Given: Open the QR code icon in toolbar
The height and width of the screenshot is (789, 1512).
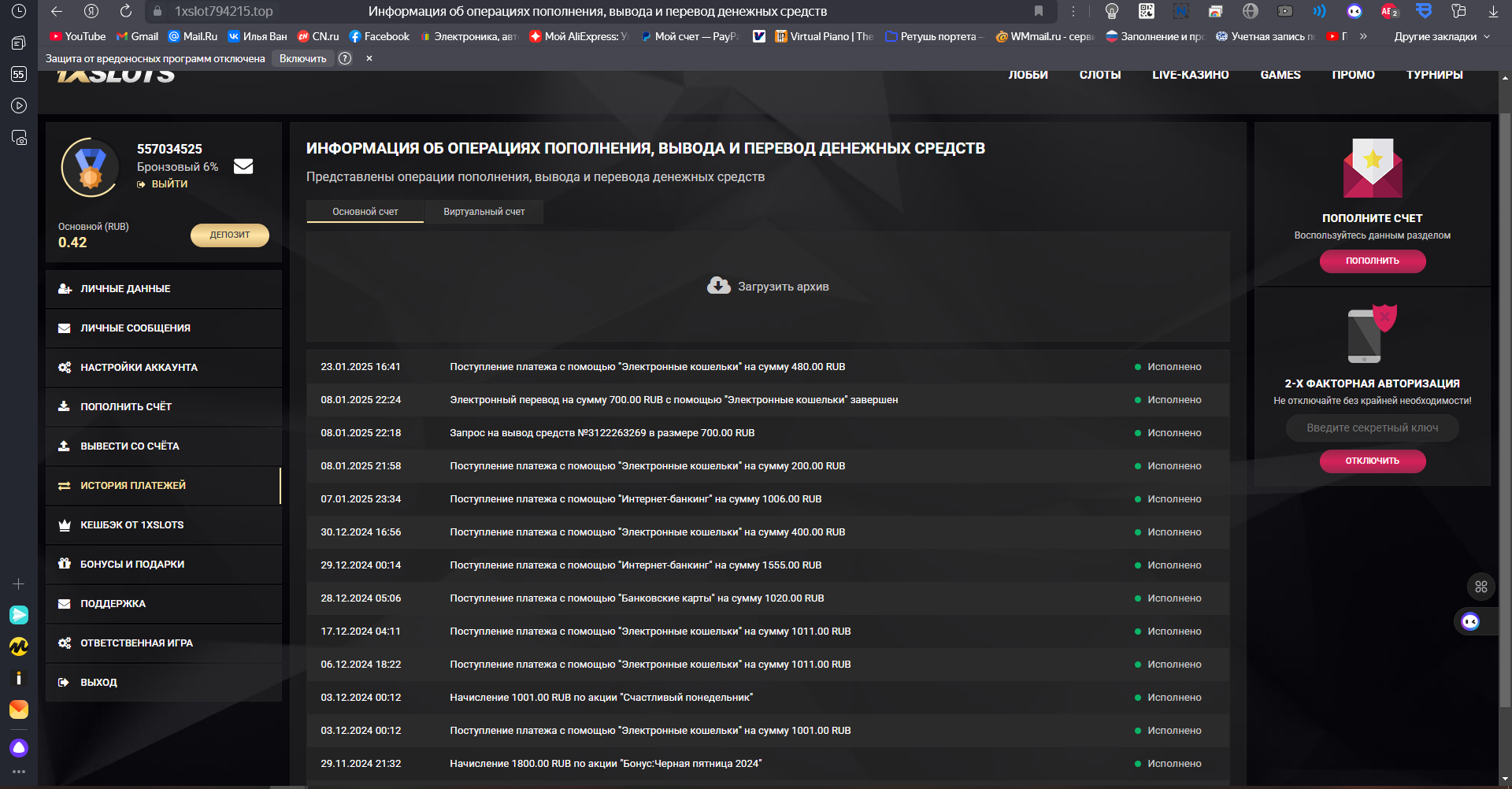Looking at the screenshot, I should pyautogui.click(x=1147, y=11).
